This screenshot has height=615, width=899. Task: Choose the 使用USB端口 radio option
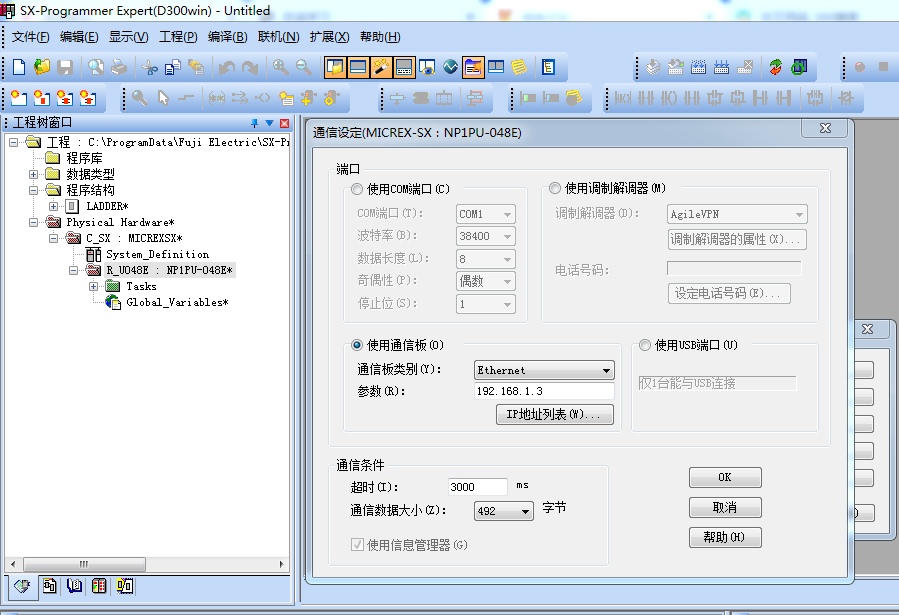[645, 345]
